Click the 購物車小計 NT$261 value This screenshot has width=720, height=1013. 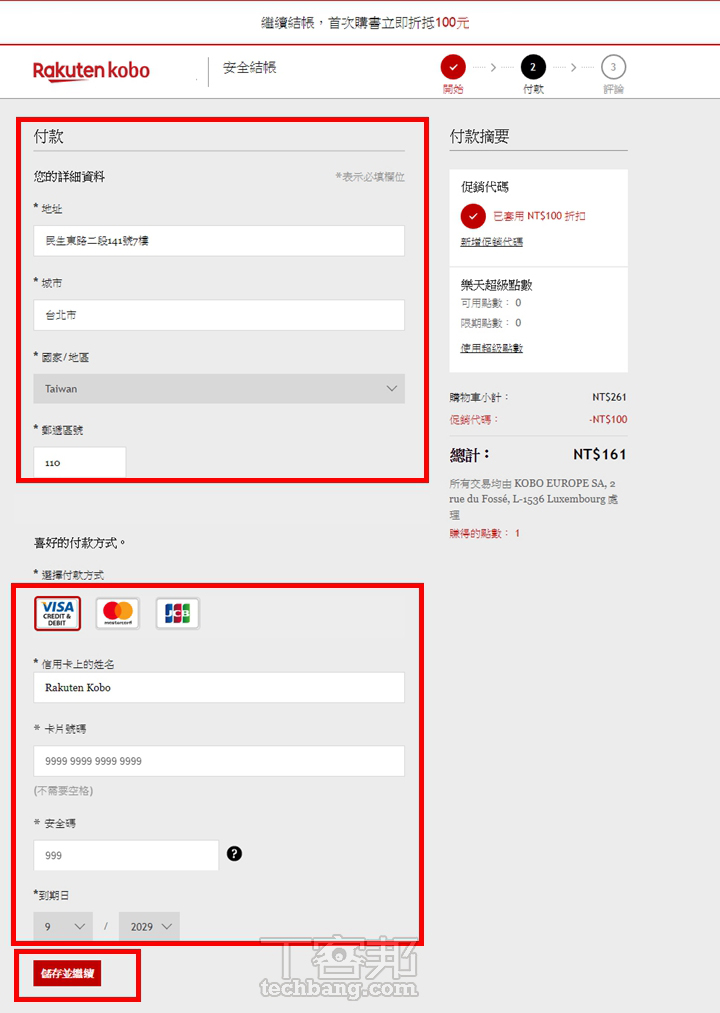(609, 397)
